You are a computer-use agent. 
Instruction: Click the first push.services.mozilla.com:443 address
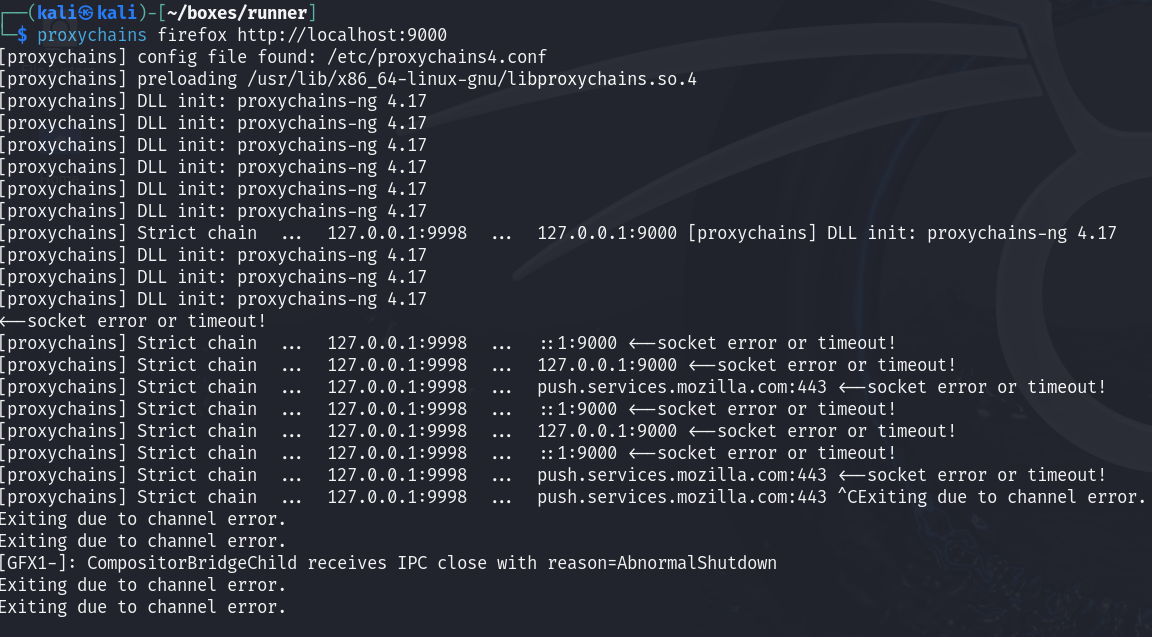click(682, 387)
